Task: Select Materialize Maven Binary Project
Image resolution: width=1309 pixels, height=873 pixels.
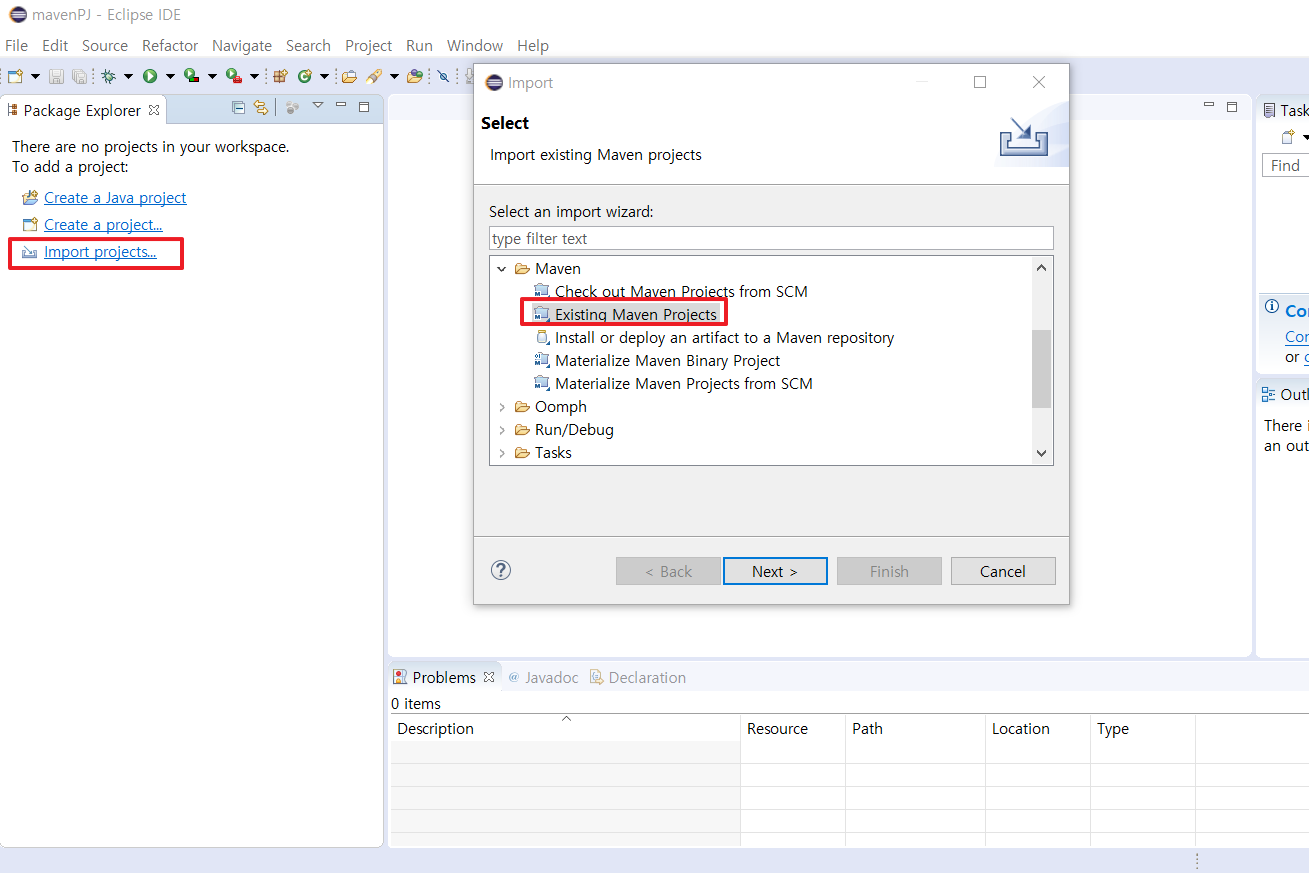Action: click(x=668, y=361)
